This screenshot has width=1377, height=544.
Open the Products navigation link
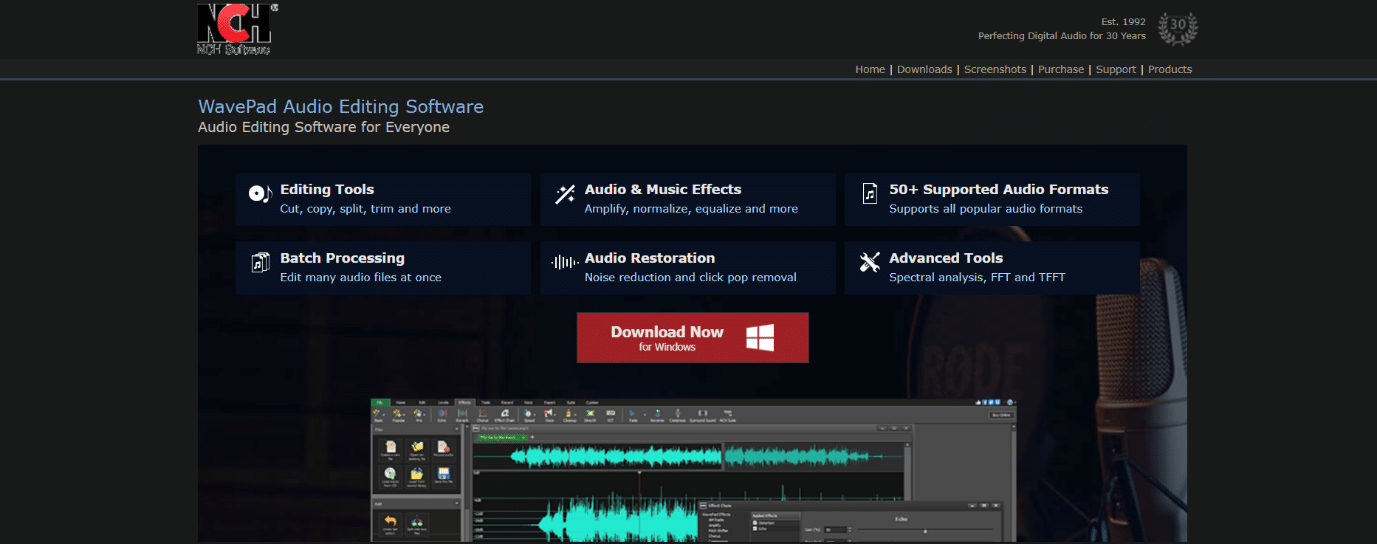1170,69
